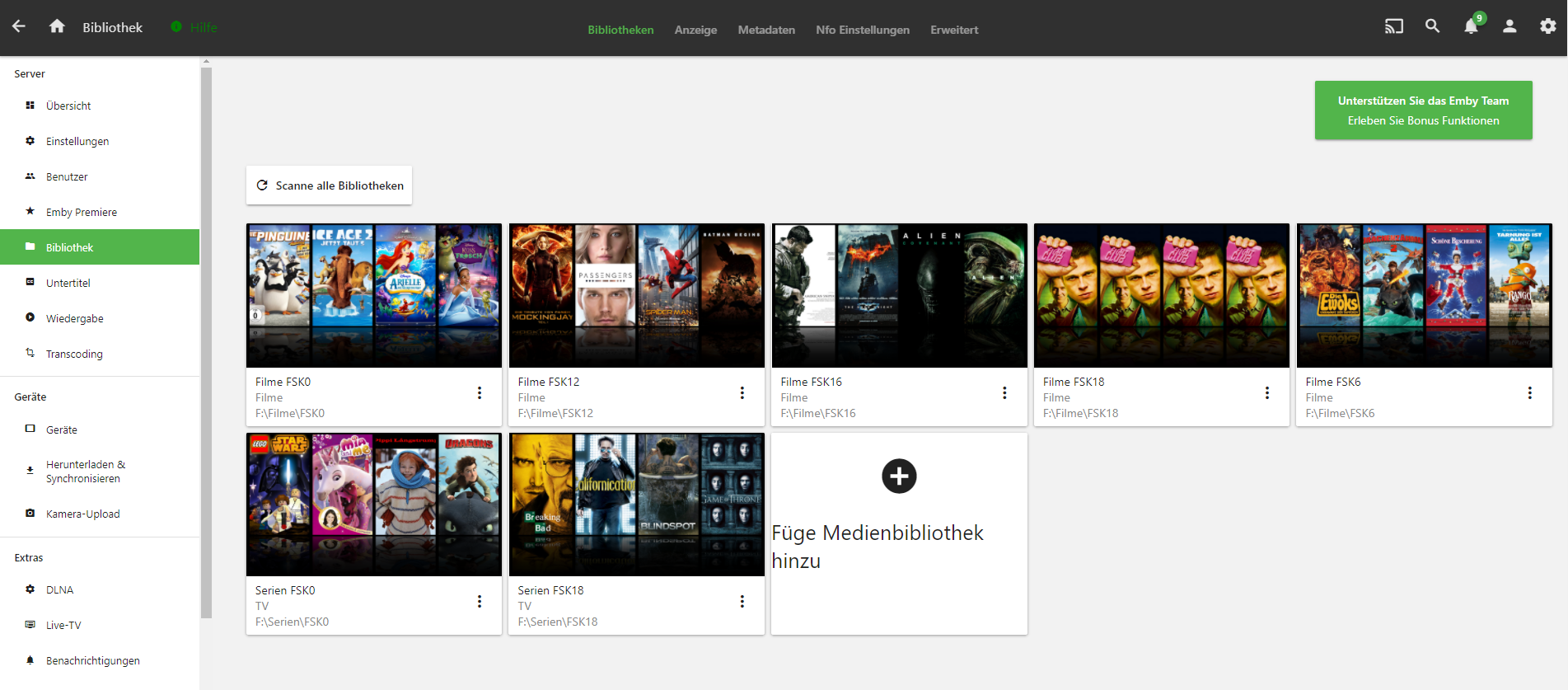Image resolution: width=1568 pixels, height=690 pixels.
Task: Open the Filme FSK0 three-dot menu
Action: 480,393
